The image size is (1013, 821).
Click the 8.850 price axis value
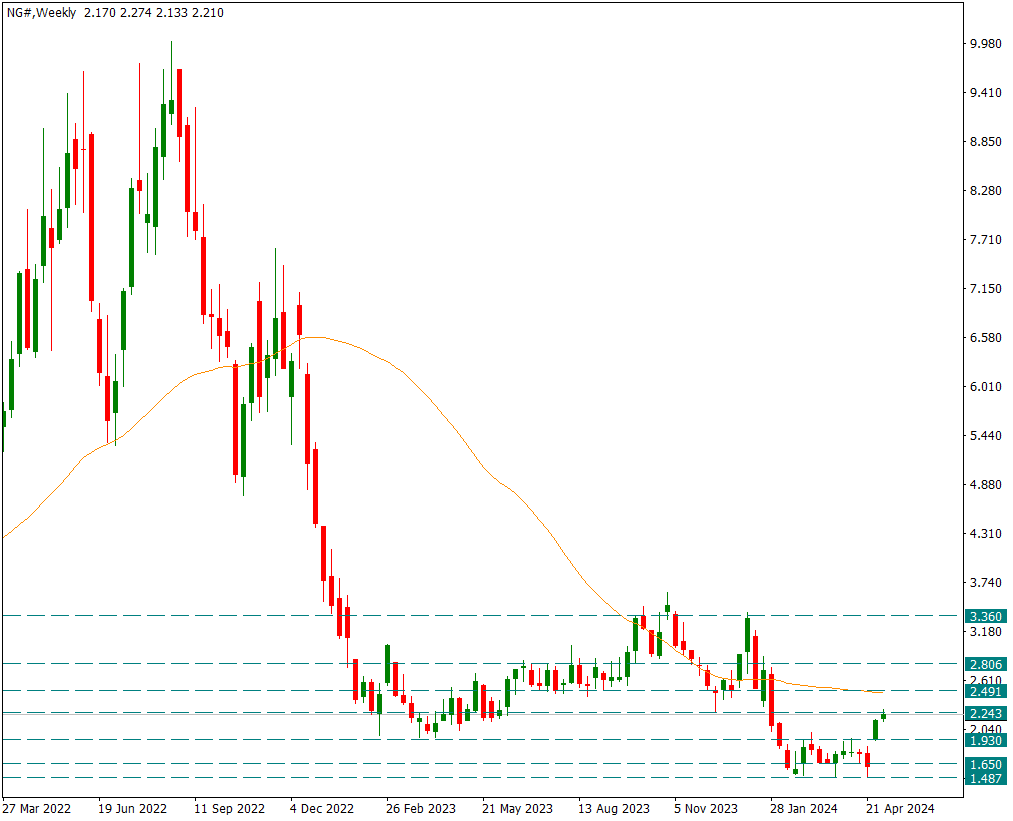pyautogui.click(x=985, y=141)
